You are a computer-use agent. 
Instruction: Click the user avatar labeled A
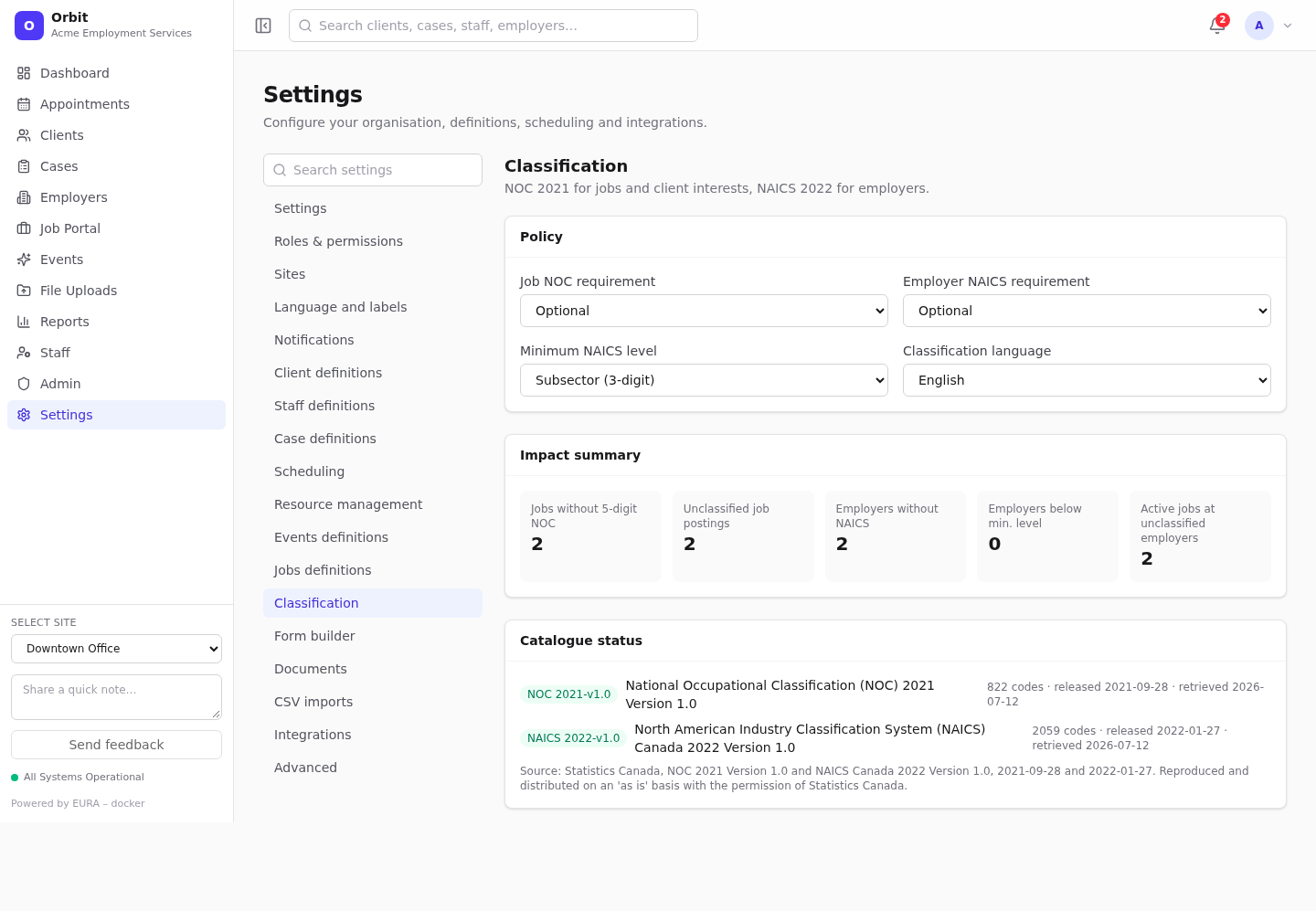pos(1259,26)
